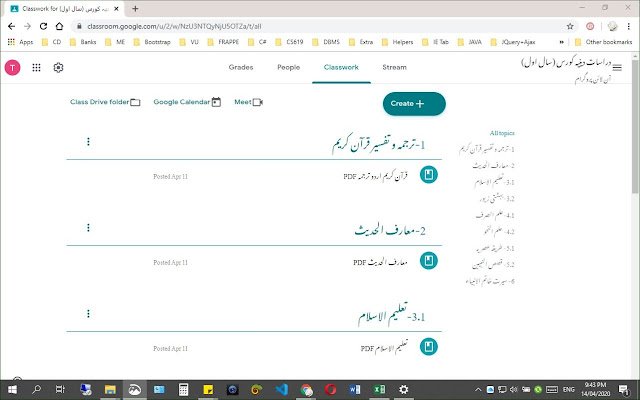Click material icon for تعلیم الاسلام PDF
The height and width of the screenshot is (400, 640).
(429, 347)
